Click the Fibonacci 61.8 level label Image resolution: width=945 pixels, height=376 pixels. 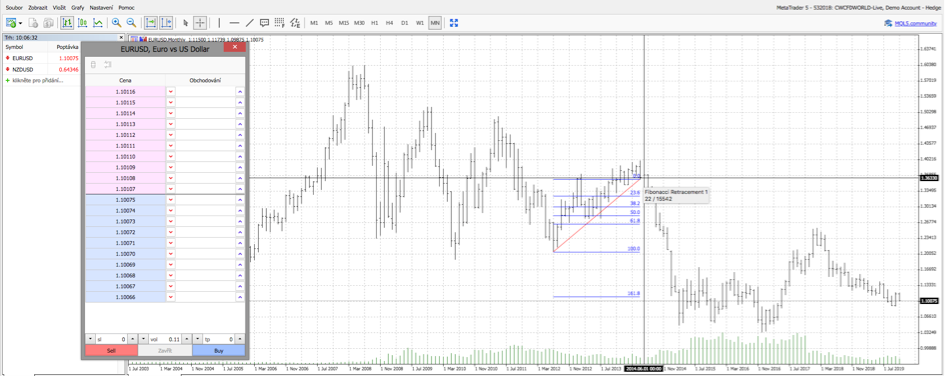click(x=635, y=221)
